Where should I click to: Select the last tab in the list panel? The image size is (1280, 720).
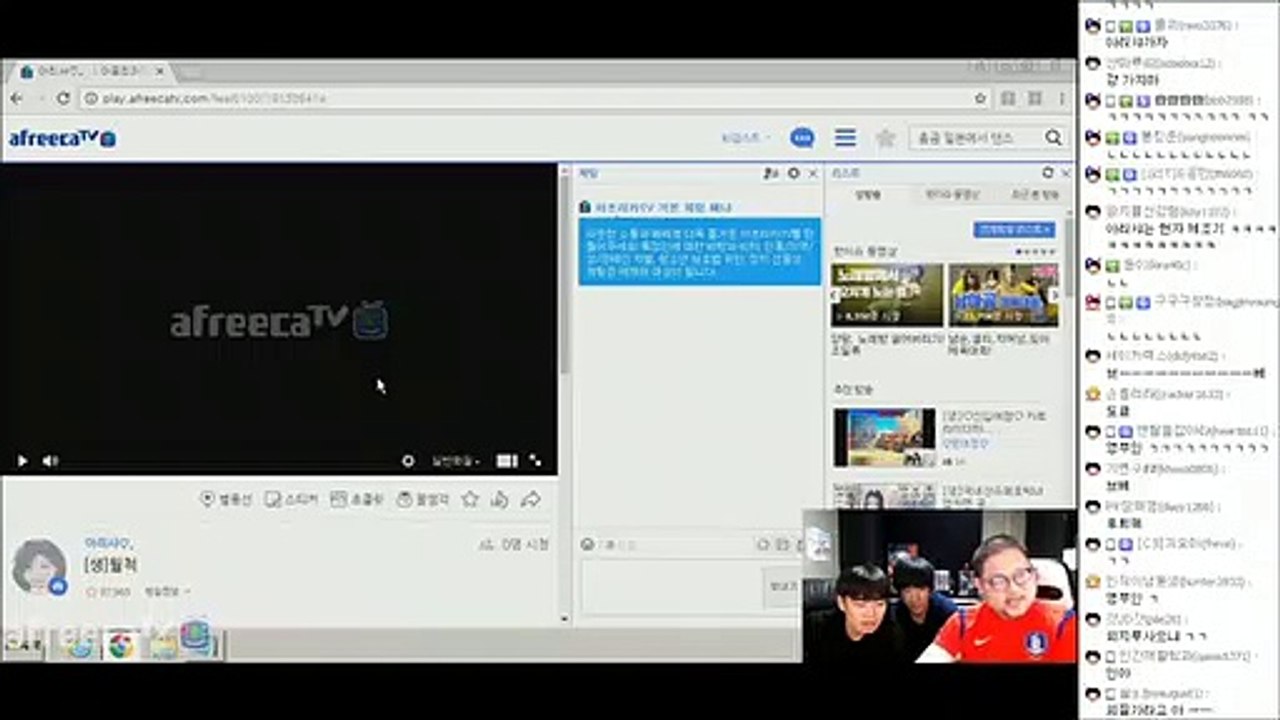[x=1034, y=194]
